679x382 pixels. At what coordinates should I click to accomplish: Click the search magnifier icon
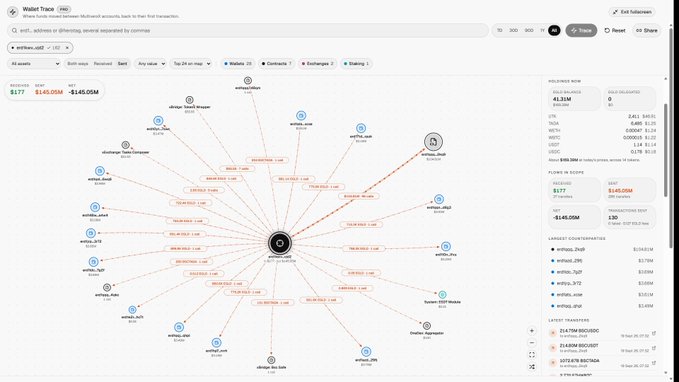click(14, 31)
